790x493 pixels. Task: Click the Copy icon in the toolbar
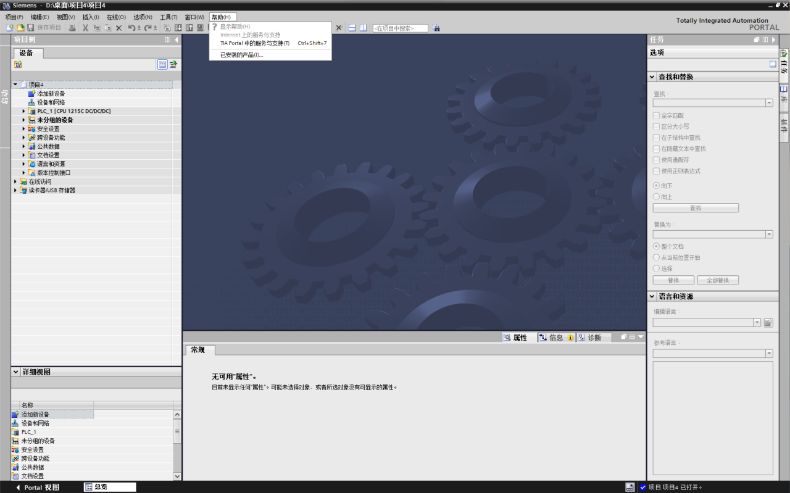click(x=97, y=28)
